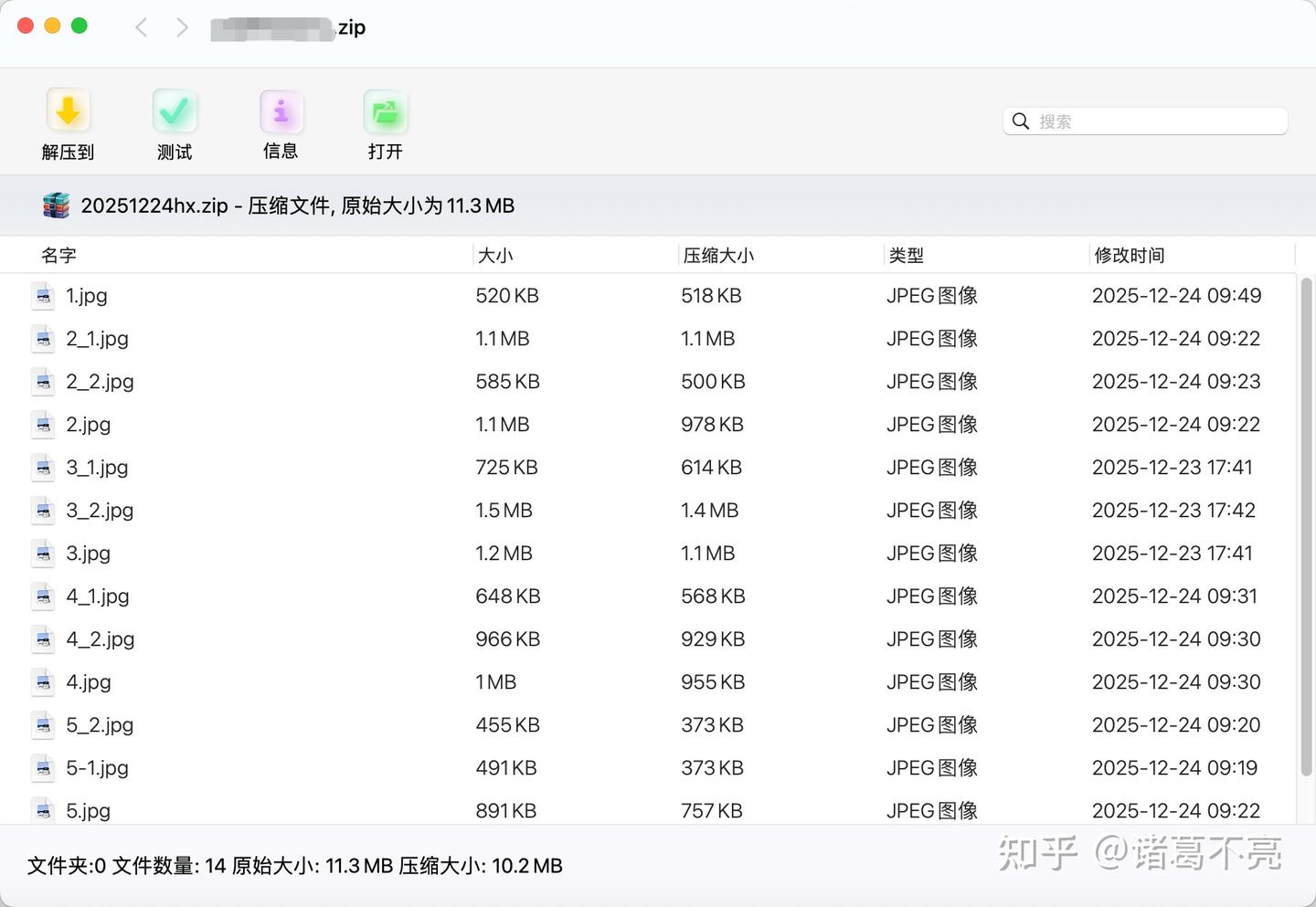Click the file icon of 4_2.jpg
Image resolution: width=1316 pixels, height=907 pixels.
pyautogui.click(x=43, y=639)
